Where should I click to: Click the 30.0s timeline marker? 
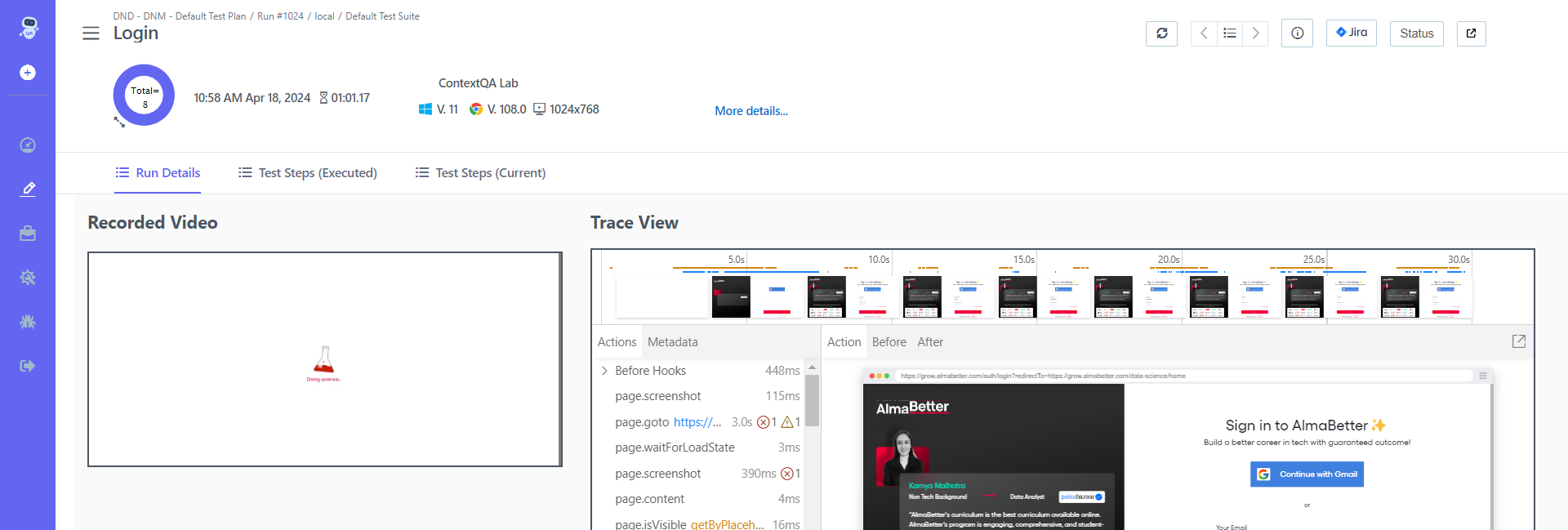[x=1459, y=260]
